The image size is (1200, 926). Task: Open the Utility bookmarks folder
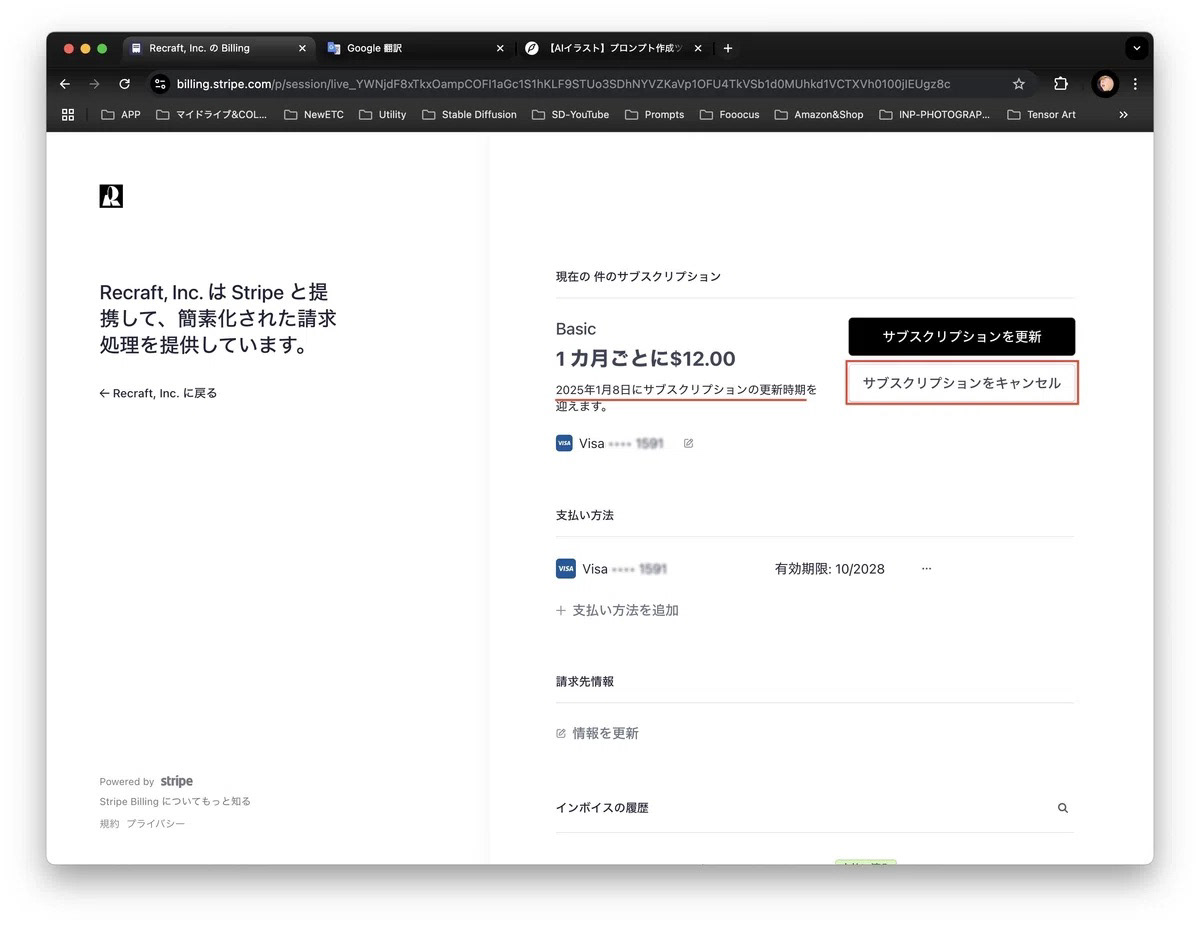(x=382, y=115)
